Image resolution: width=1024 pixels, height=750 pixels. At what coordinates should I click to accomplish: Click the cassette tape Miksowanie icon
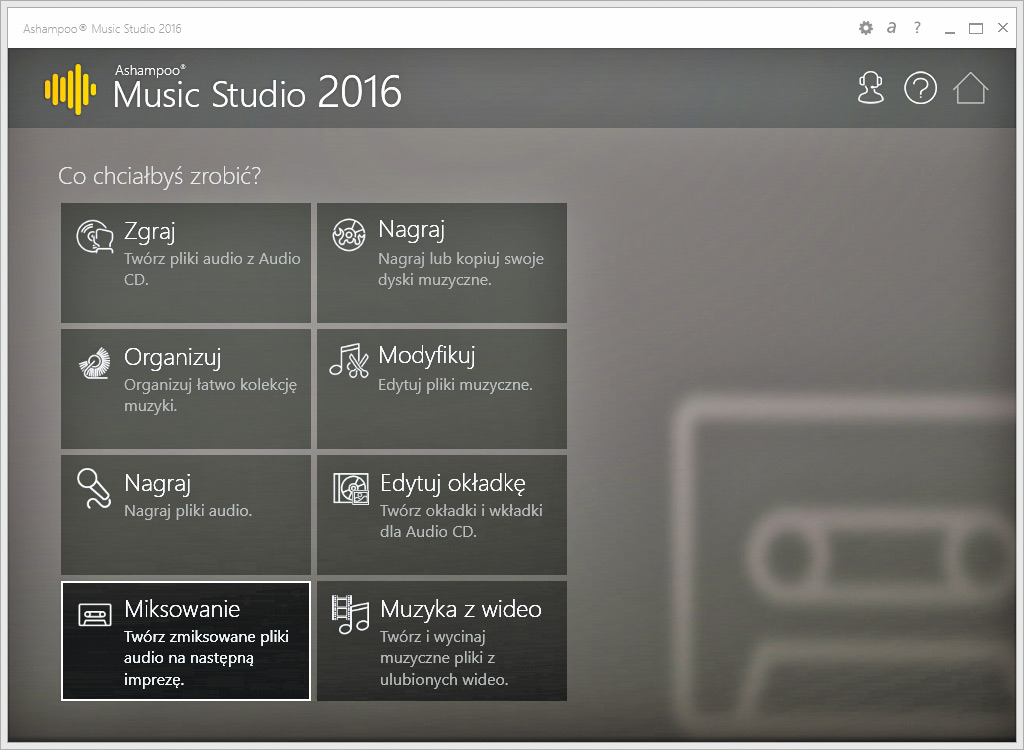pyautogui.click(x=95, y=614)
